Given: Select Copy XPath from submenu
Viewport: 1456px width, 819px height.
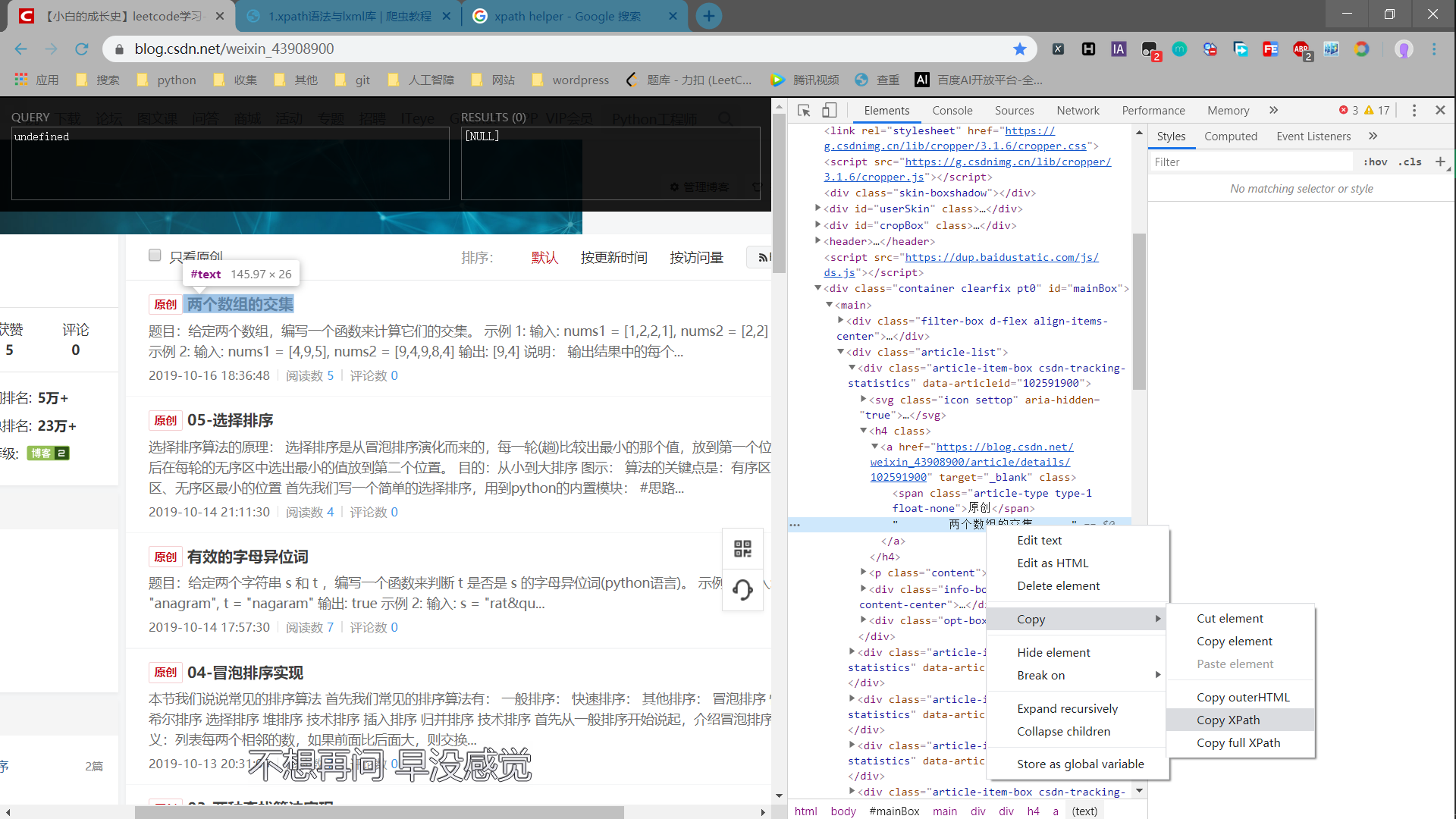Looking at the screenshot, I should (1228, 720).
